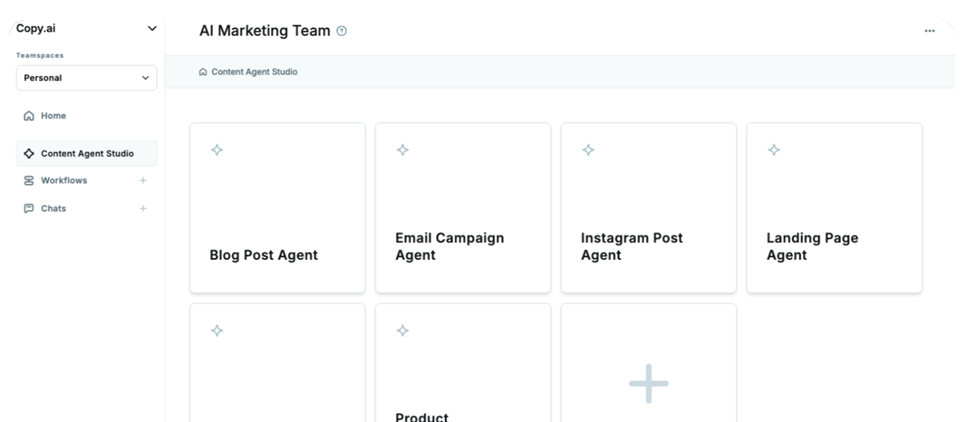This screenshot has height=422, width=980.
Task: Click the Content Agent Studio sparkle icon
Action: (29, 154)
